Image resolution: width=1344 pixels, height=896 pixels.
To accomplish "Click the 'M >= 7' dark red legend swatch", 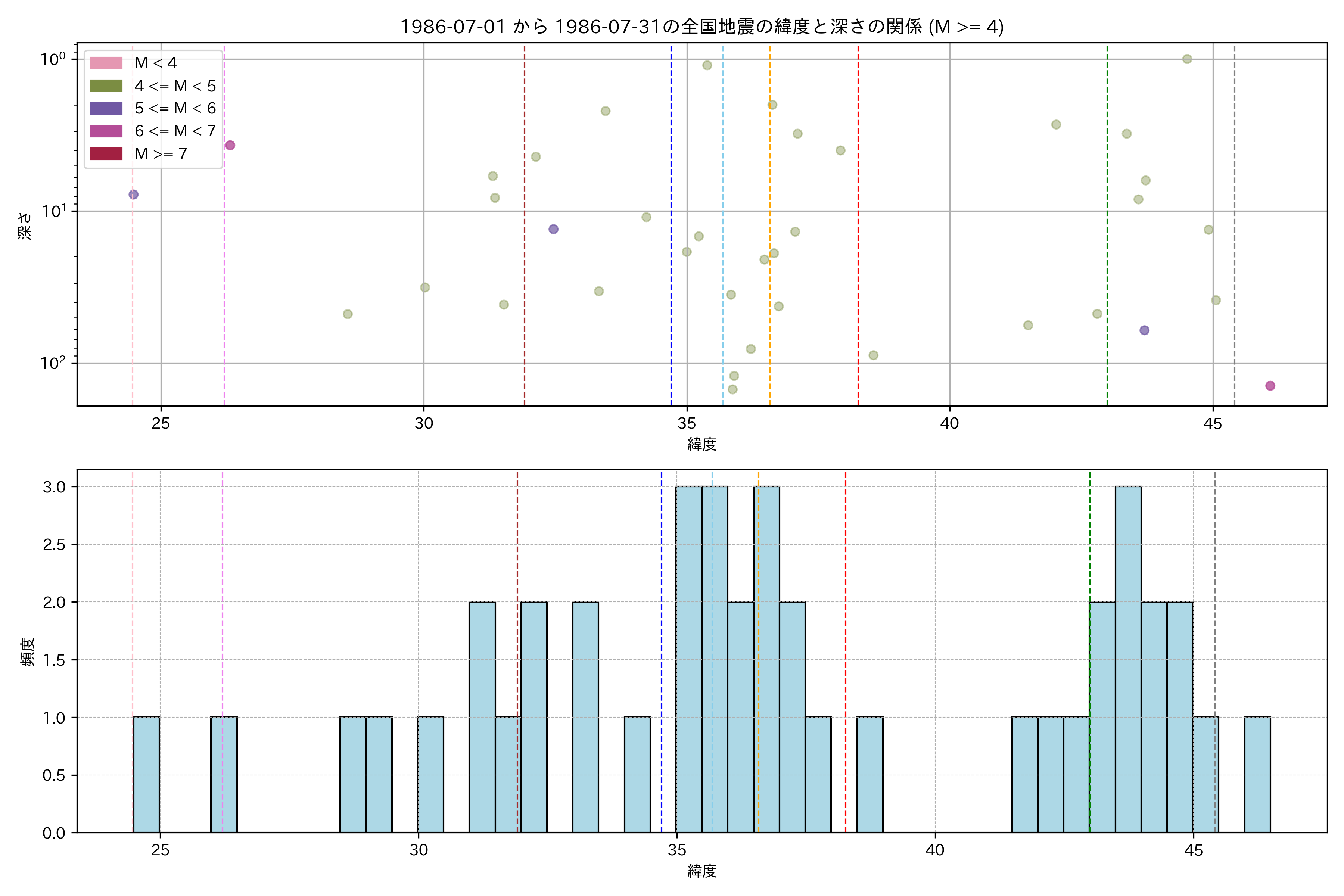I will pos(106,154).
